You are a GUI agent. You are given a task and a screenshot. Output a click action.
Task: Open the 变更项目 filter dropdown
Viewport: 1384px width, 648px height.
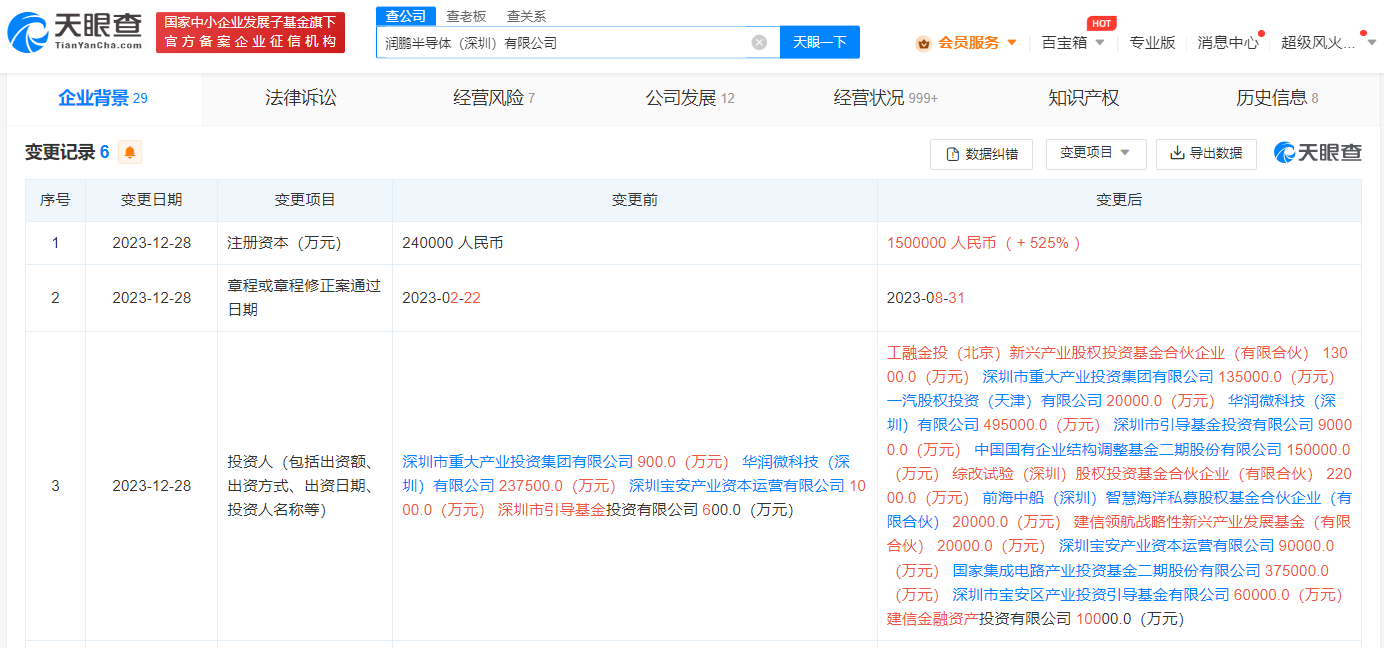tap(1096, 153)
